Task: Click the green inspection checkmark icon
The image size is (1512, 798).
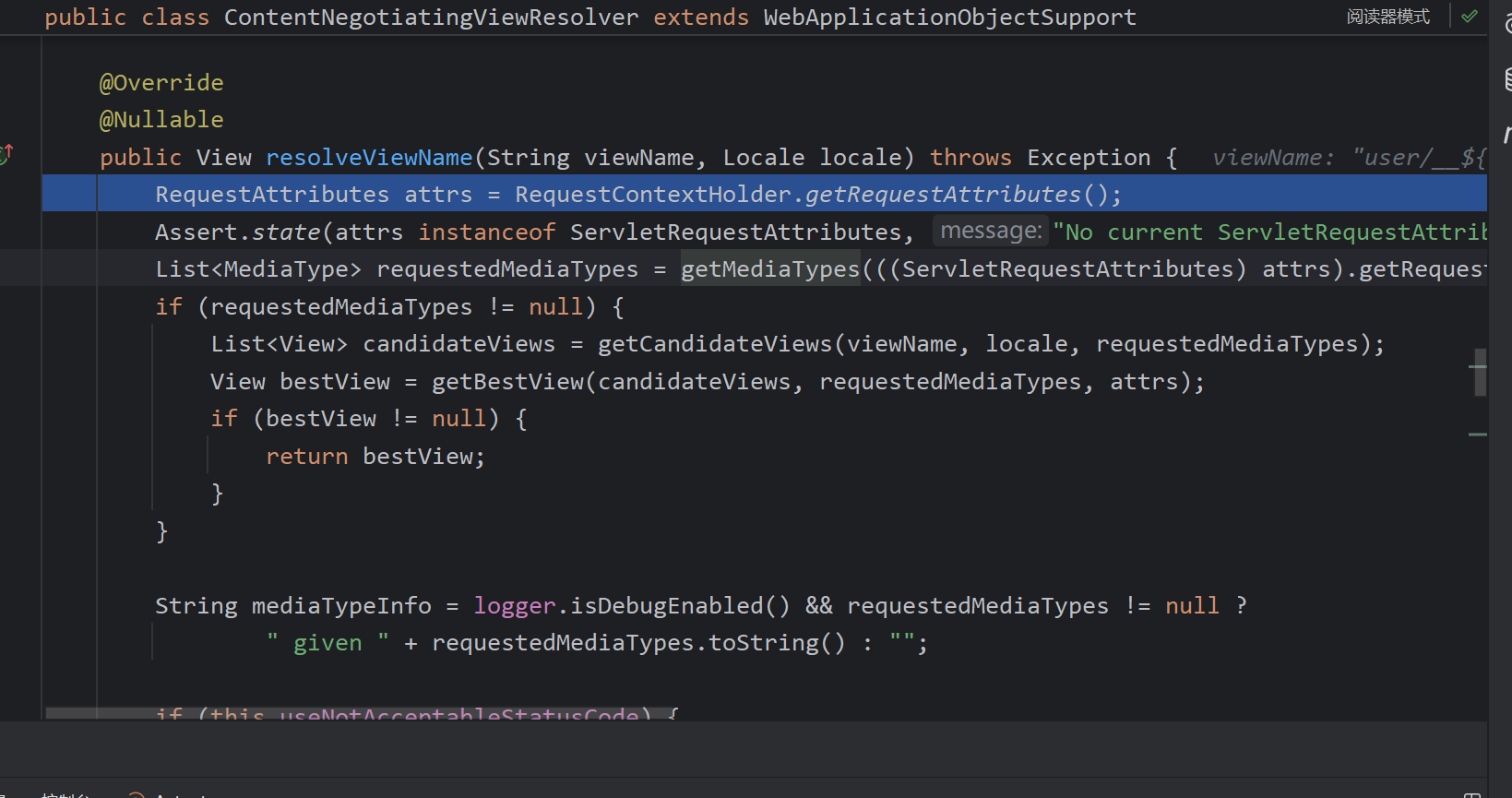Action: coord(1470,16)
